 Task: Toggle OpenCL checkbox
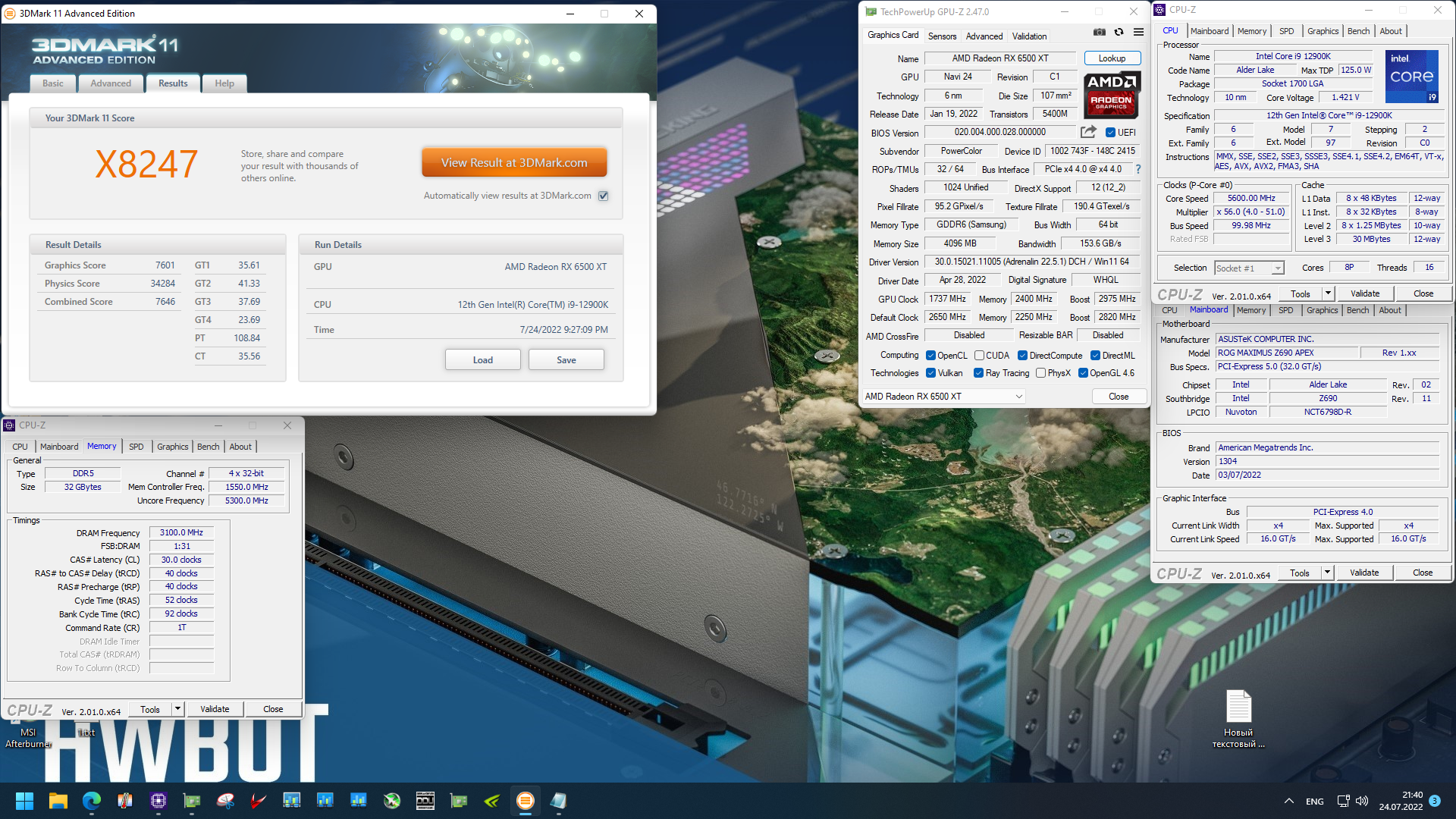930,356
